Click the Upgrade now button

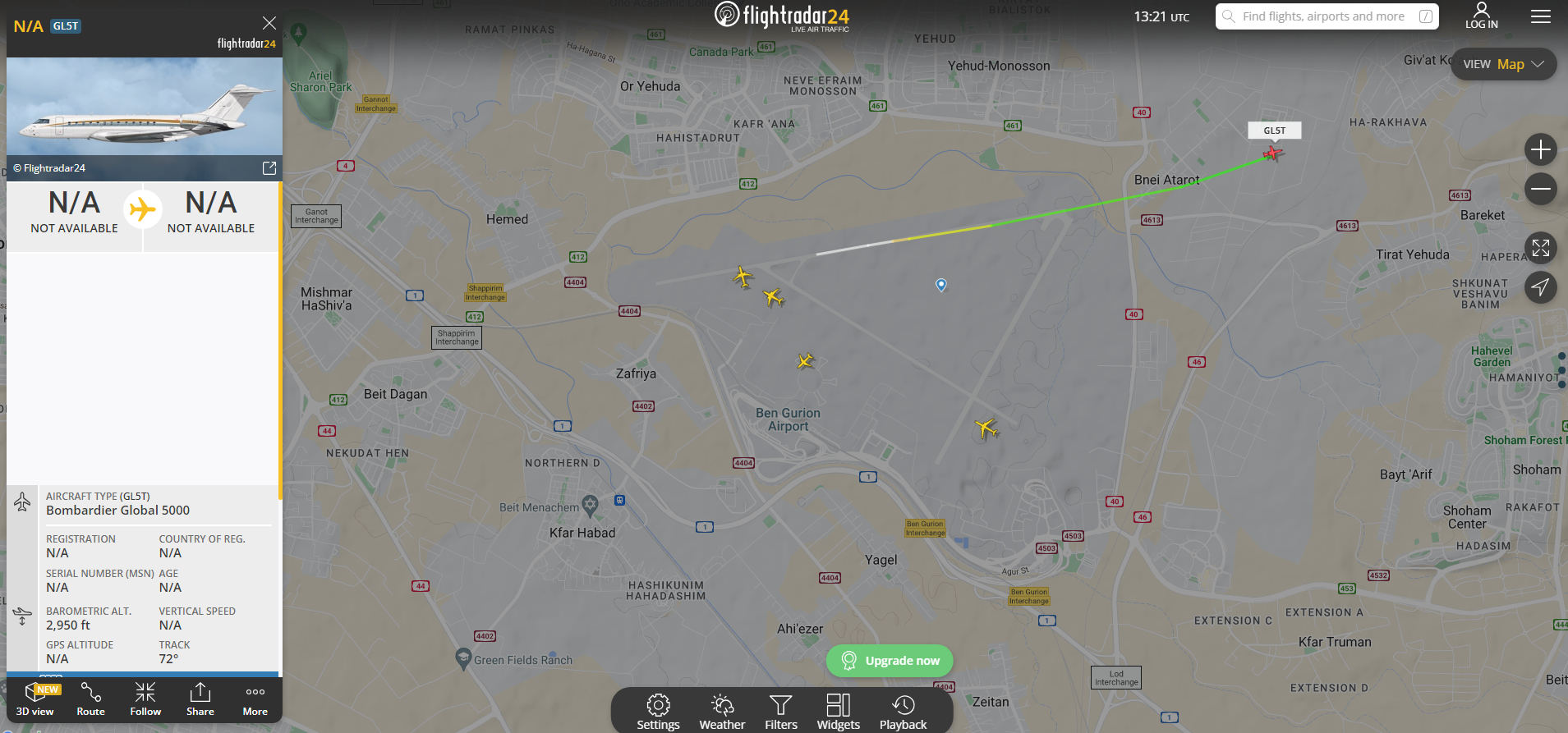[x=890, y=661]
